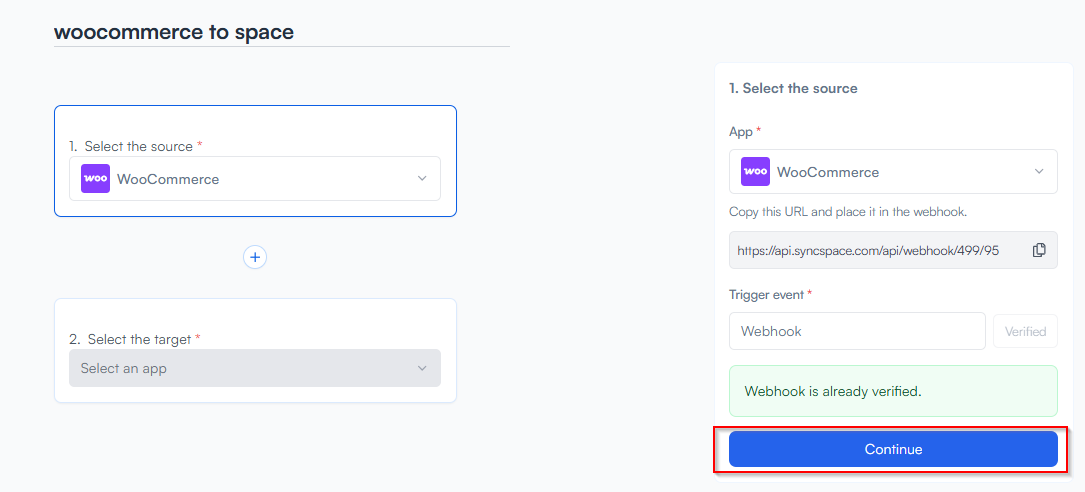Click the plus icon between steps

255,257
